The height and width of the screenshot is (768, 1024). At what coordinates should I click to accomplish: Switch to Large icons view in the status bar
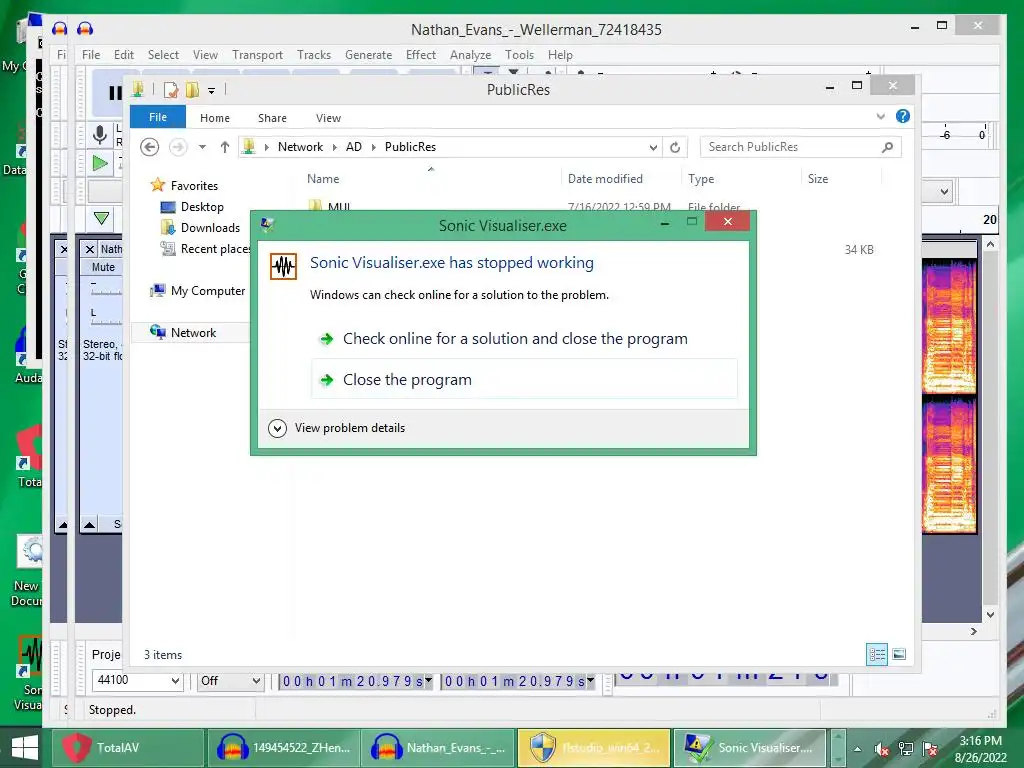click(899, 654)
